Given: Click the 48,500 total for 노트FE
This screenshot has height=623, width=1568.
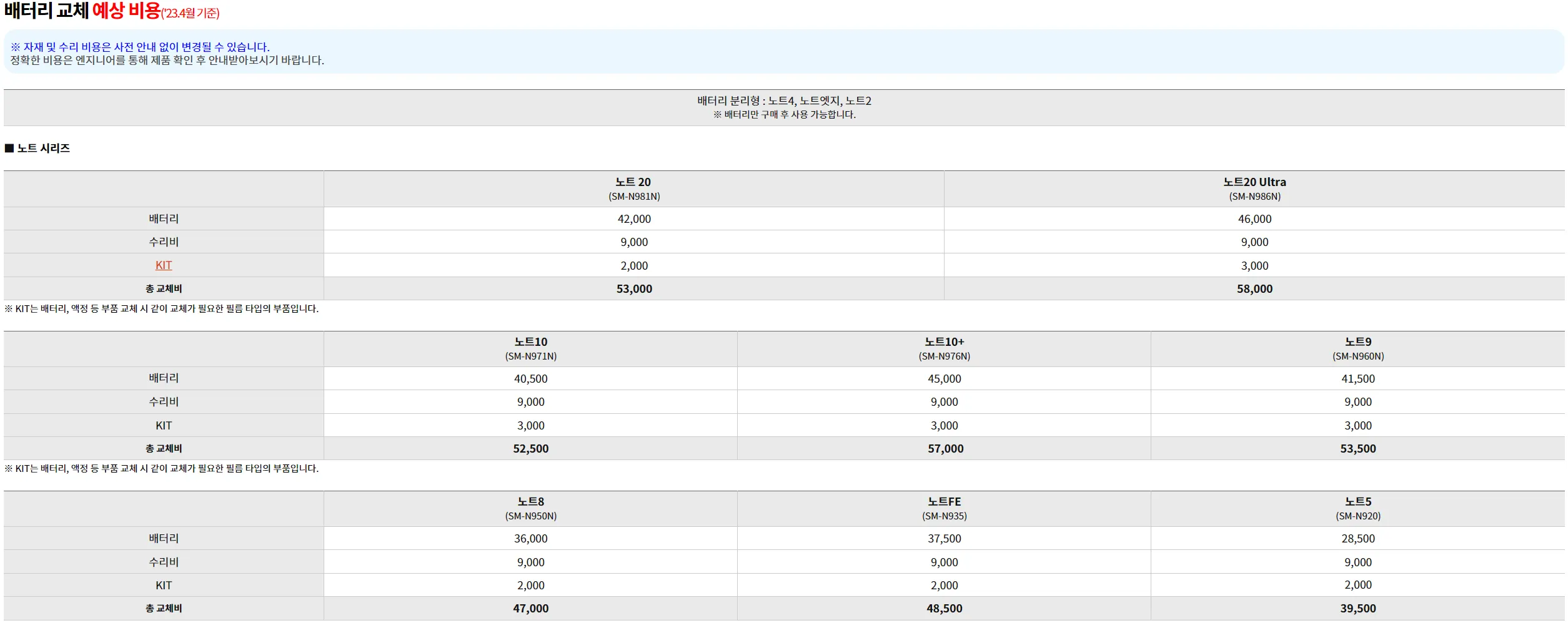Looking at the screenshot, I should (x=945, y=609).
